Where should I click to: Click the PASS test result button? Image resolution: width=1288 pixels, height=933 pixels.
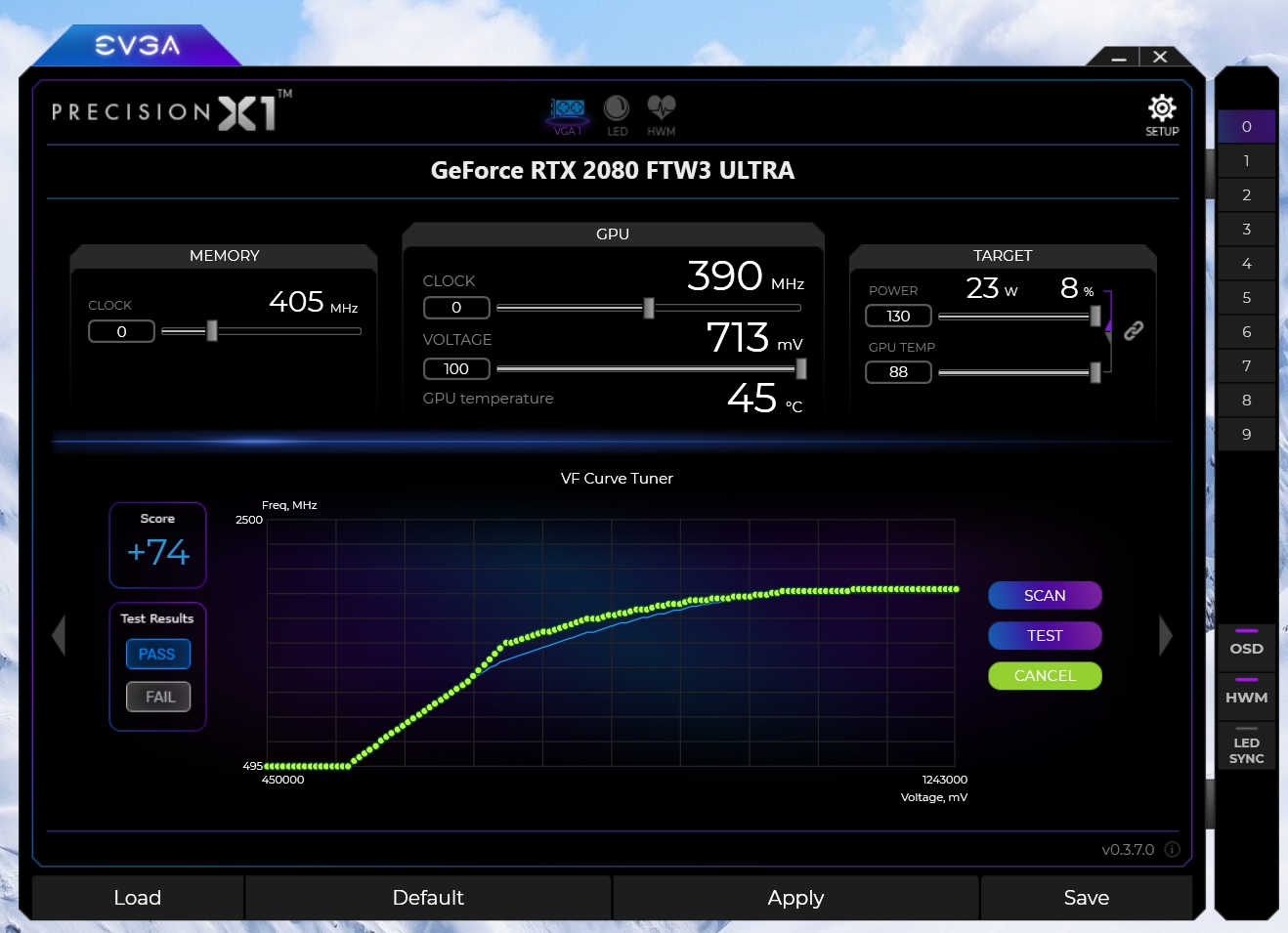pyautogui.click(x=157, y=654)
